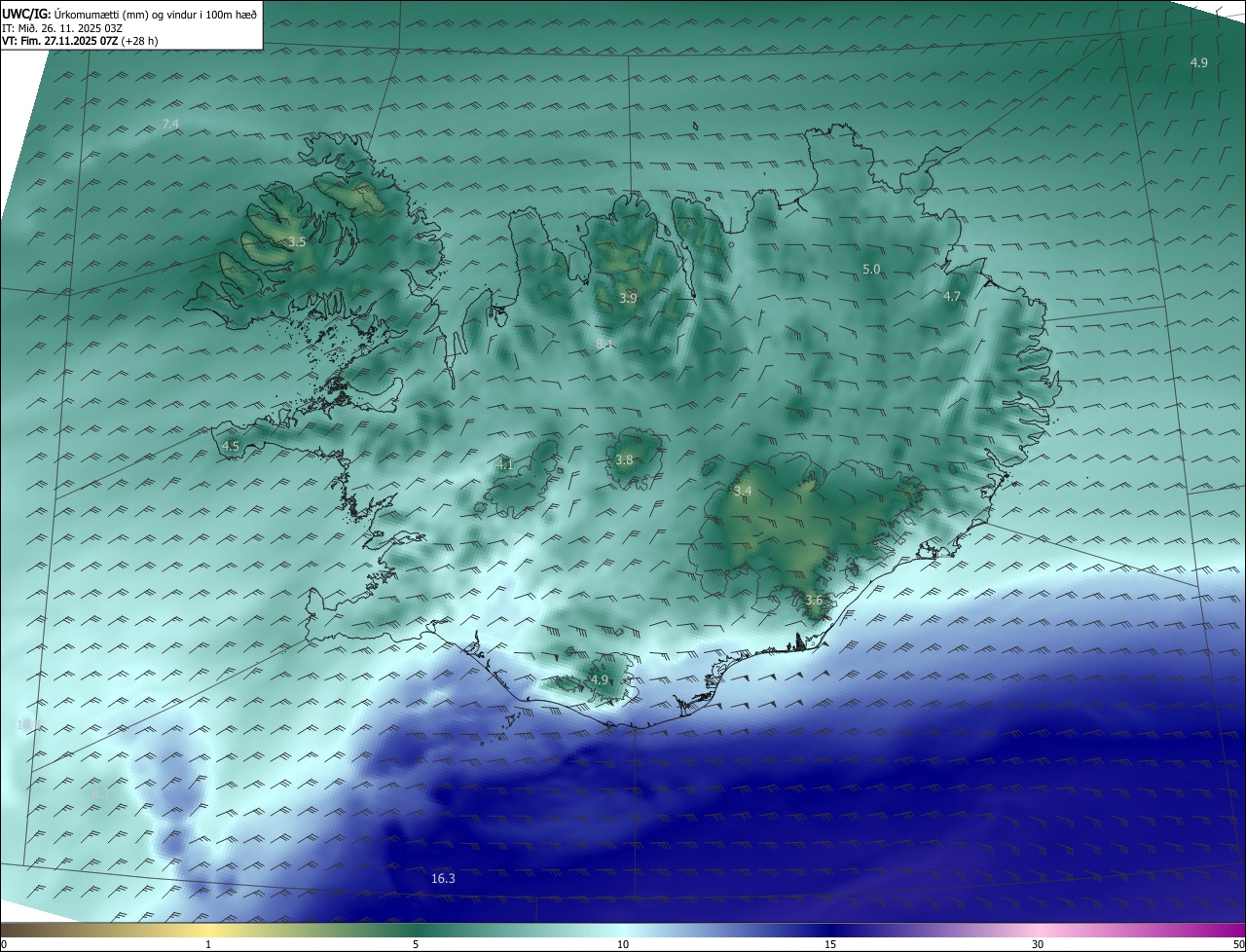Click the 30 tick on the color scale
1246x952 pixels.
[1038, 944]
